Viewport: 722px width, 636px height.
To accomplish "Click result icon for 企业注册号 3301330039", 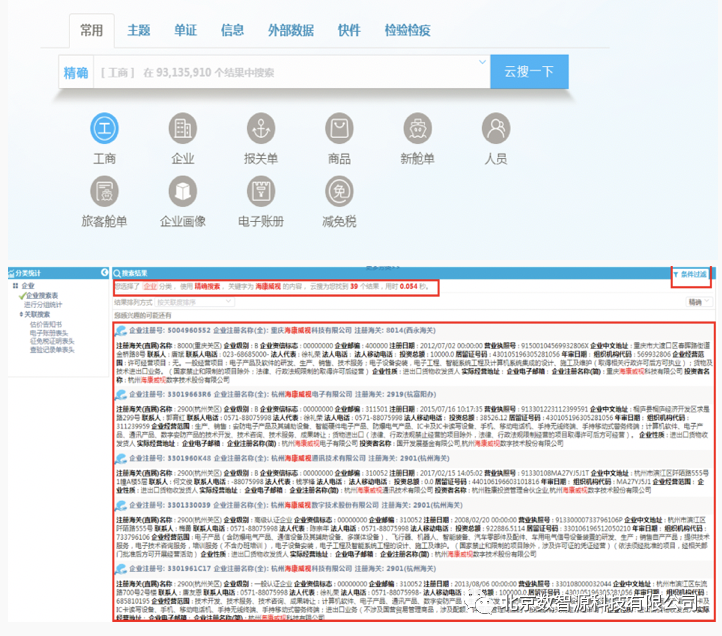I will (121, 505).
